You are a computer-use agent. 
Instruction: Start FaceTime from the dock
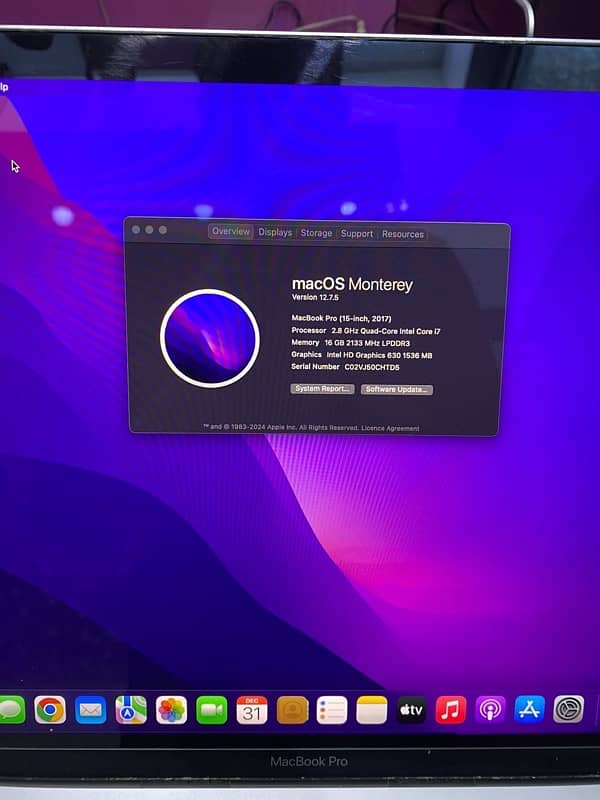tap(211, 710)
